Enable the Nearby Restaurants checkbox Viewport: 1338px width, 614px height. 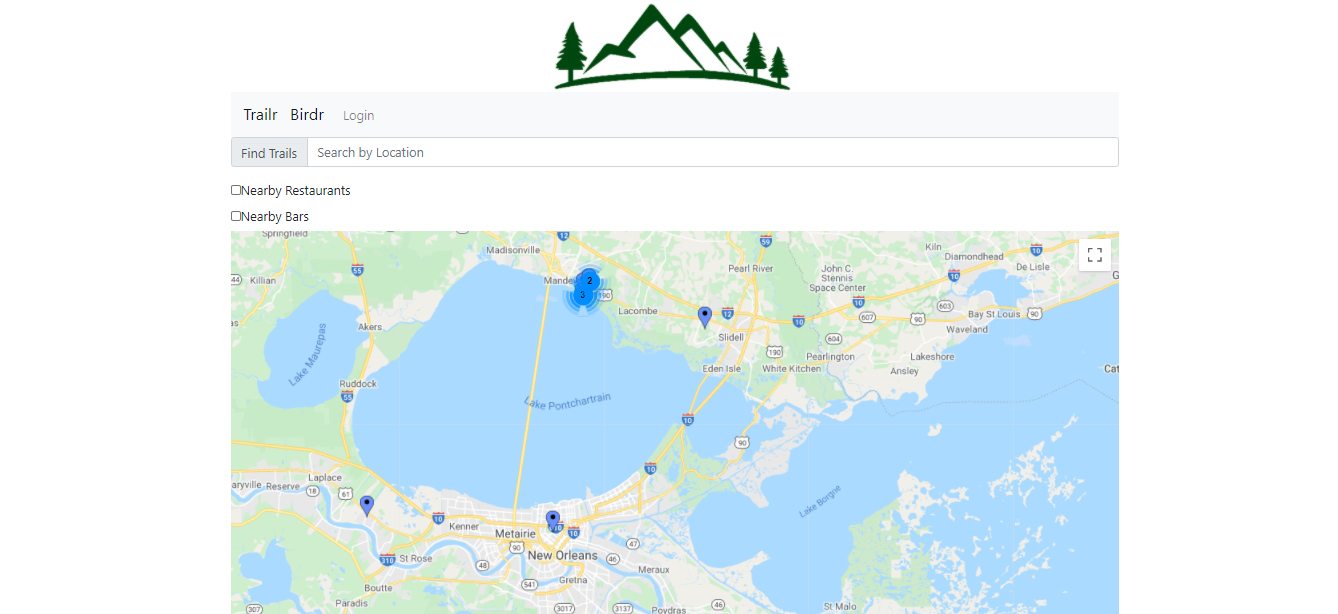point(236,190)
